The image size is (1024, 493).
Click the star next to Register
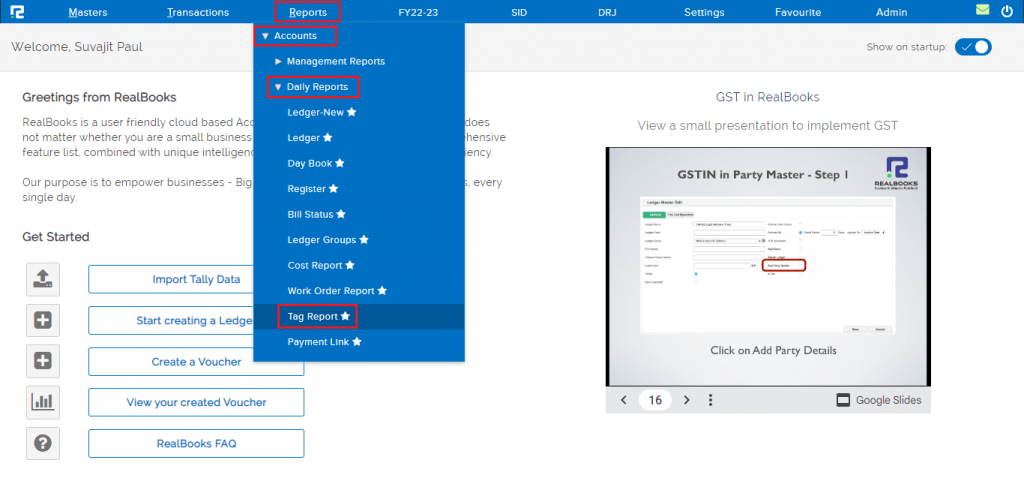click(333, 189)
